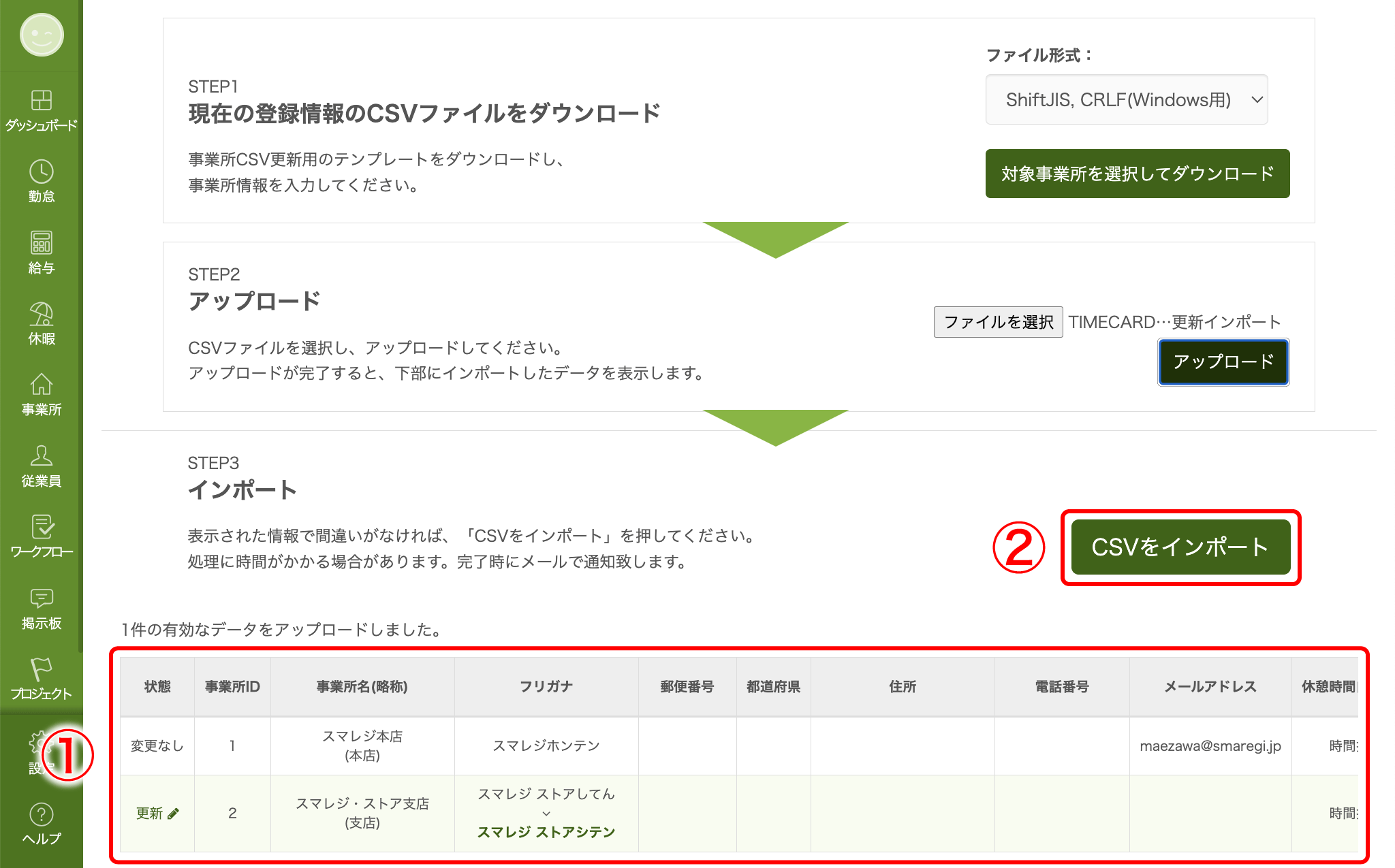Click the 住所 column header
Image resolution: width=1395 pixels, height=868 pixels.
click(903, 687)
